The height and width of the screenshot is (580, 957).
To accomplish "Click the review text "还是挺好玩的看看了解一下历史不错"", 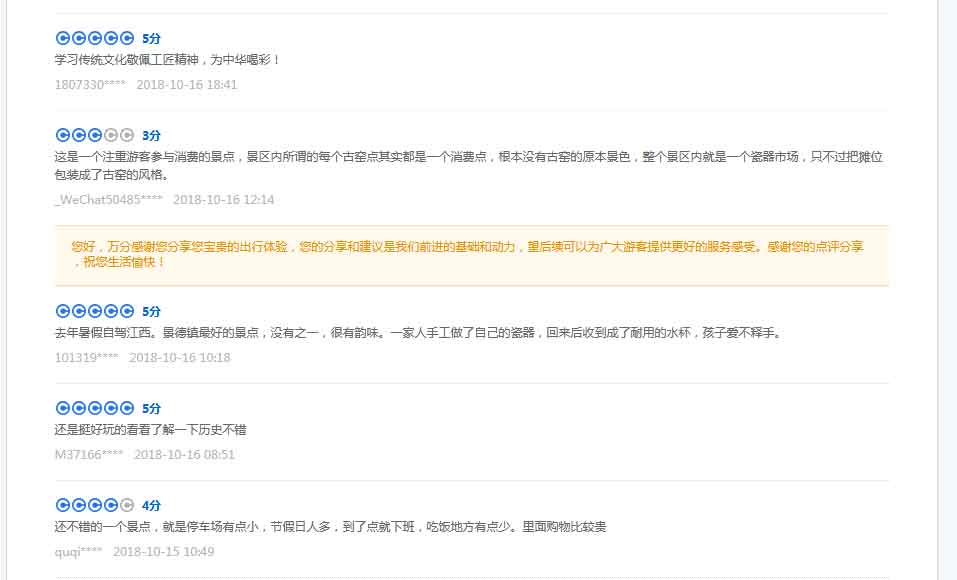I will pyautogui.click(x=150, y=430).
